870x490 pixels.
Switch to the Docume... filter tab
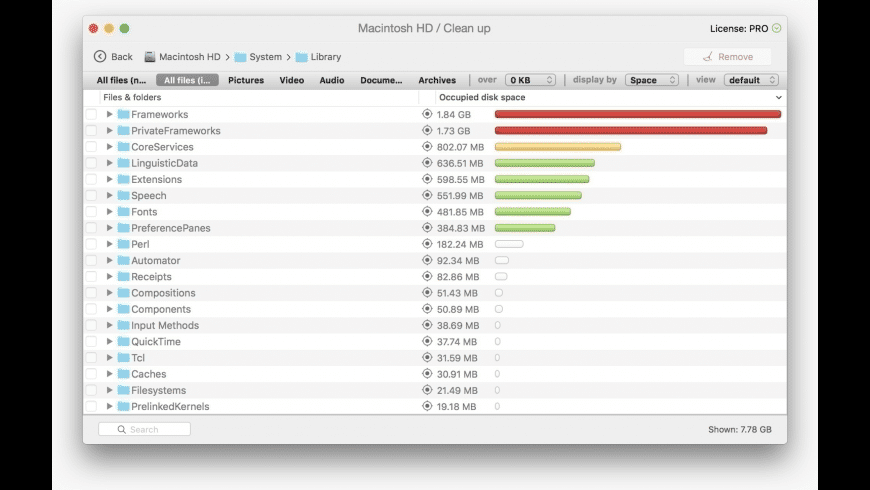381,80
